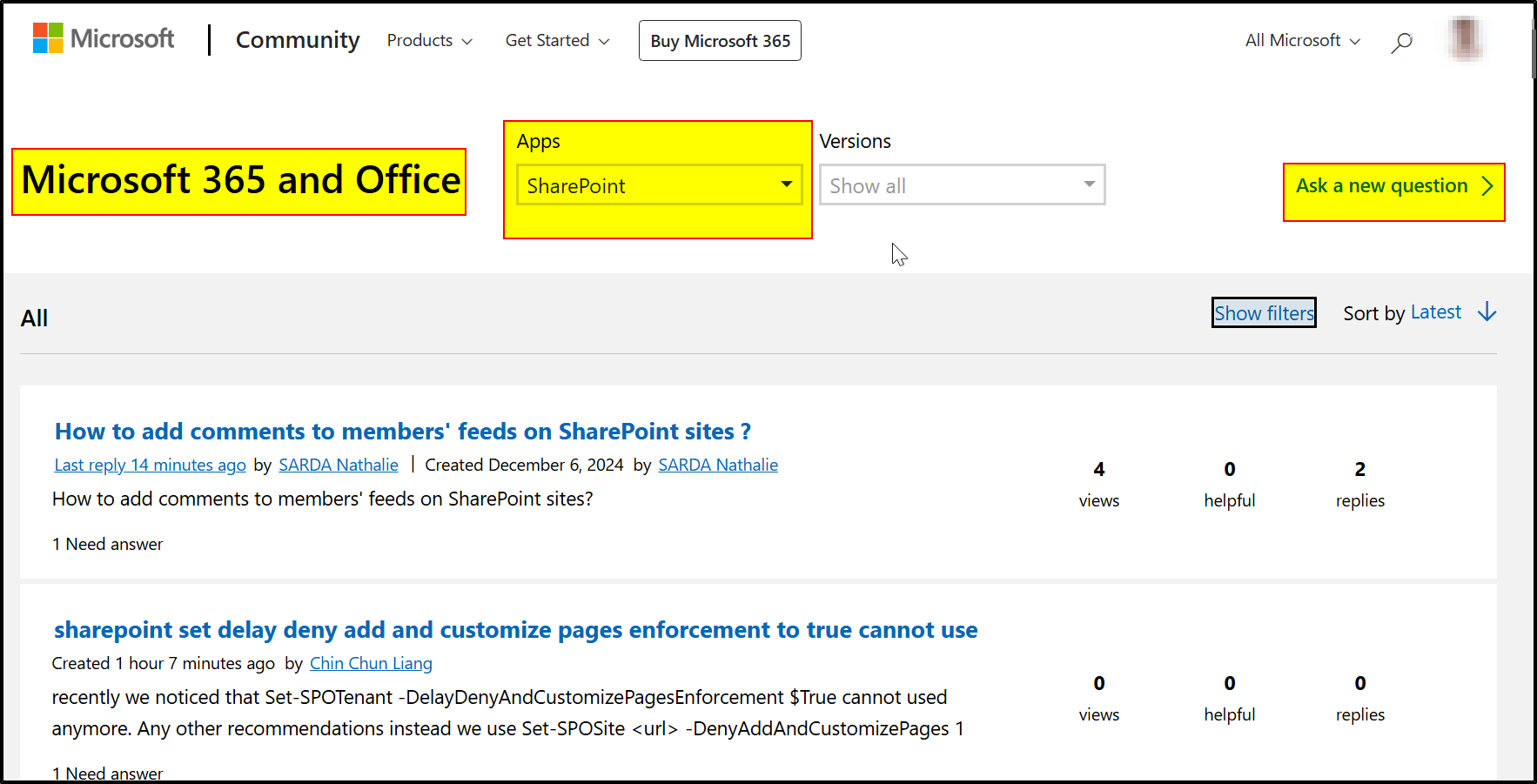Select the '2 replies' count text
The width and height of the screenshot is (1537, 784).
click(1360, 485)
